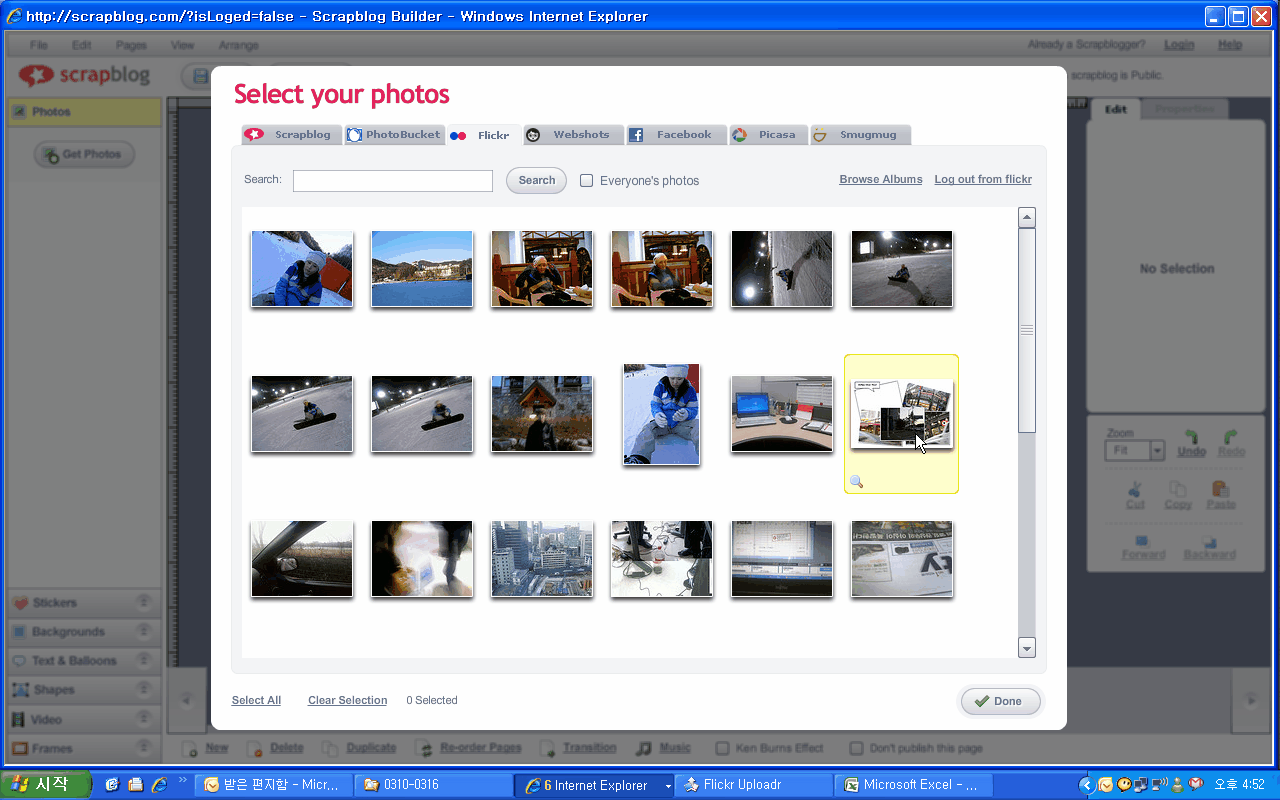Click the Duplicate page button
Image resolution: width=1280 pixels, height=800 pixels.
click(x=360, y=748)
